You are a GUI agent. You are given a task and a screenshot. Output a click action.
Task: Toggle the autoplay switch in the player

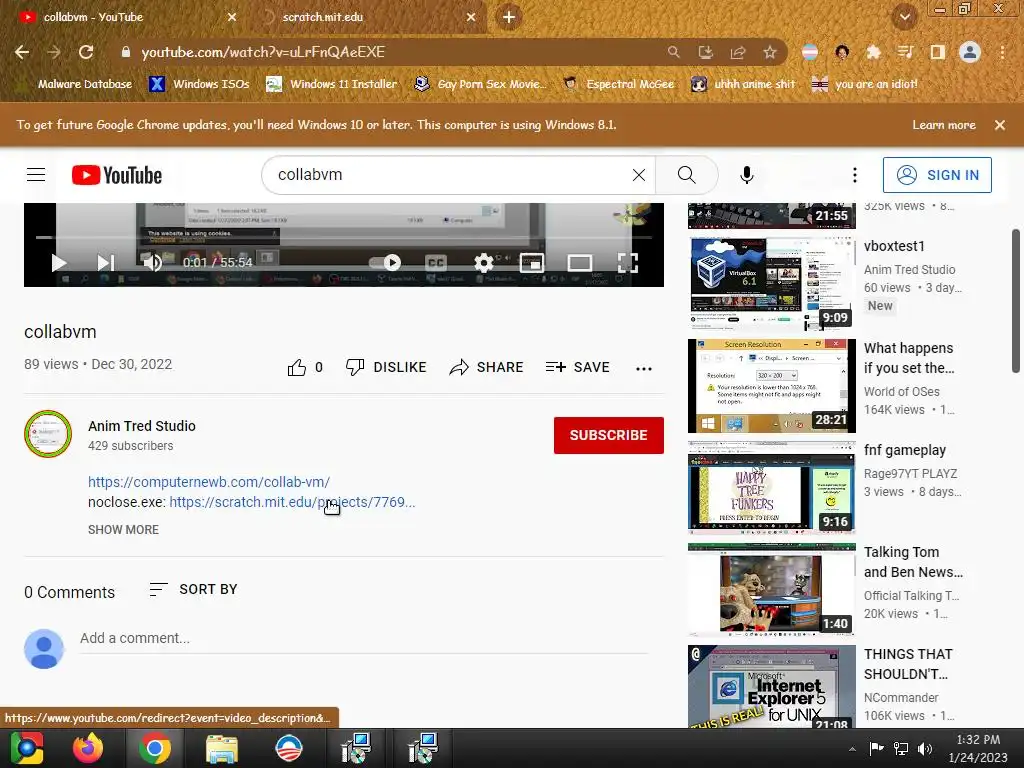pos(385,263)
